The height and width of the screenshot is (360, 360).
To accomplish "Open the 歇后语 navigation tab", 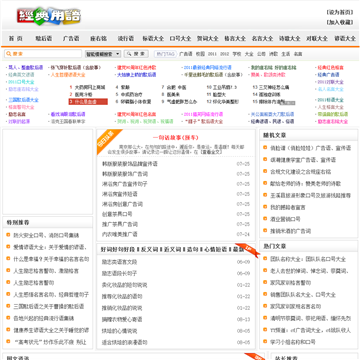I will coord(44,38).
